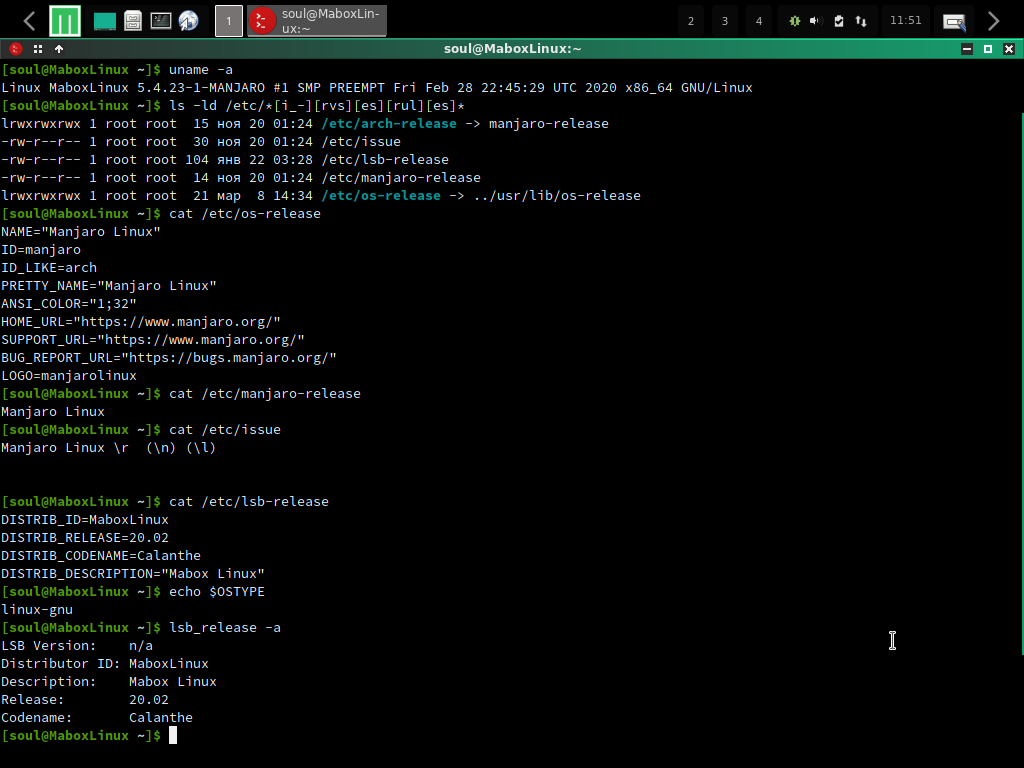Viewport: 1024px width, 768px height.
Task: Click the left arrow panel chevron
Action: click(x=29, y=21)
